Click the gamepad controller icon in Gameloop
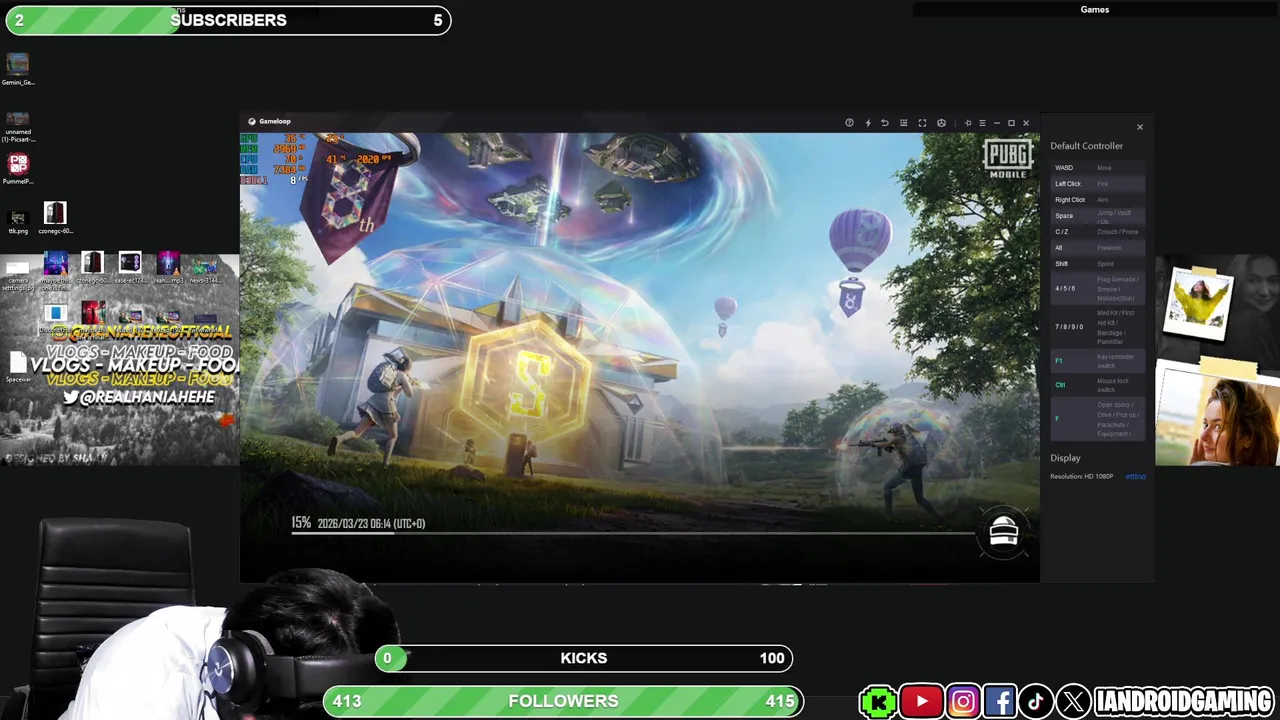 (941, 123)
